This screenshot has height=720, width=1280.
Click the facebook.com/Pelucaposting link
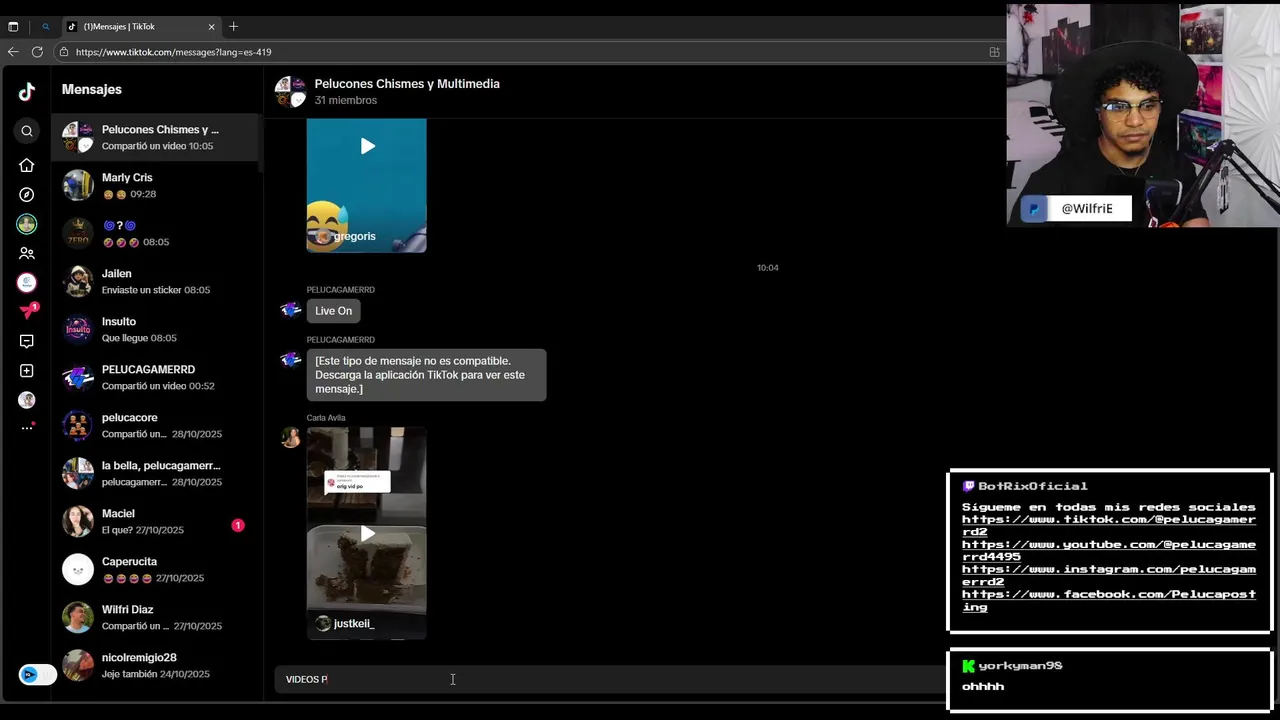[x=1109, y=601]
